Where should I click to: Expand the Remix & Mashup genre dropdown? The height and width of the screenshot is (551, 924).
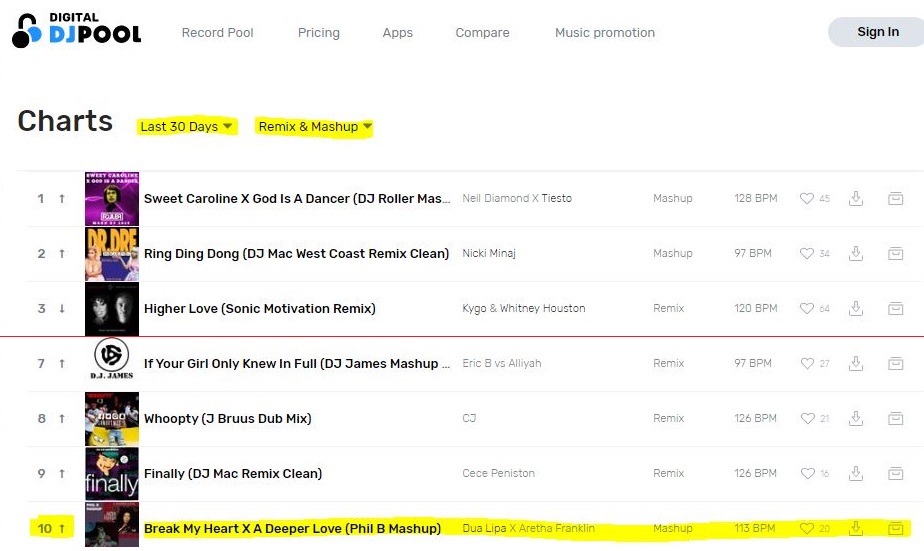(x=315, y=127)
